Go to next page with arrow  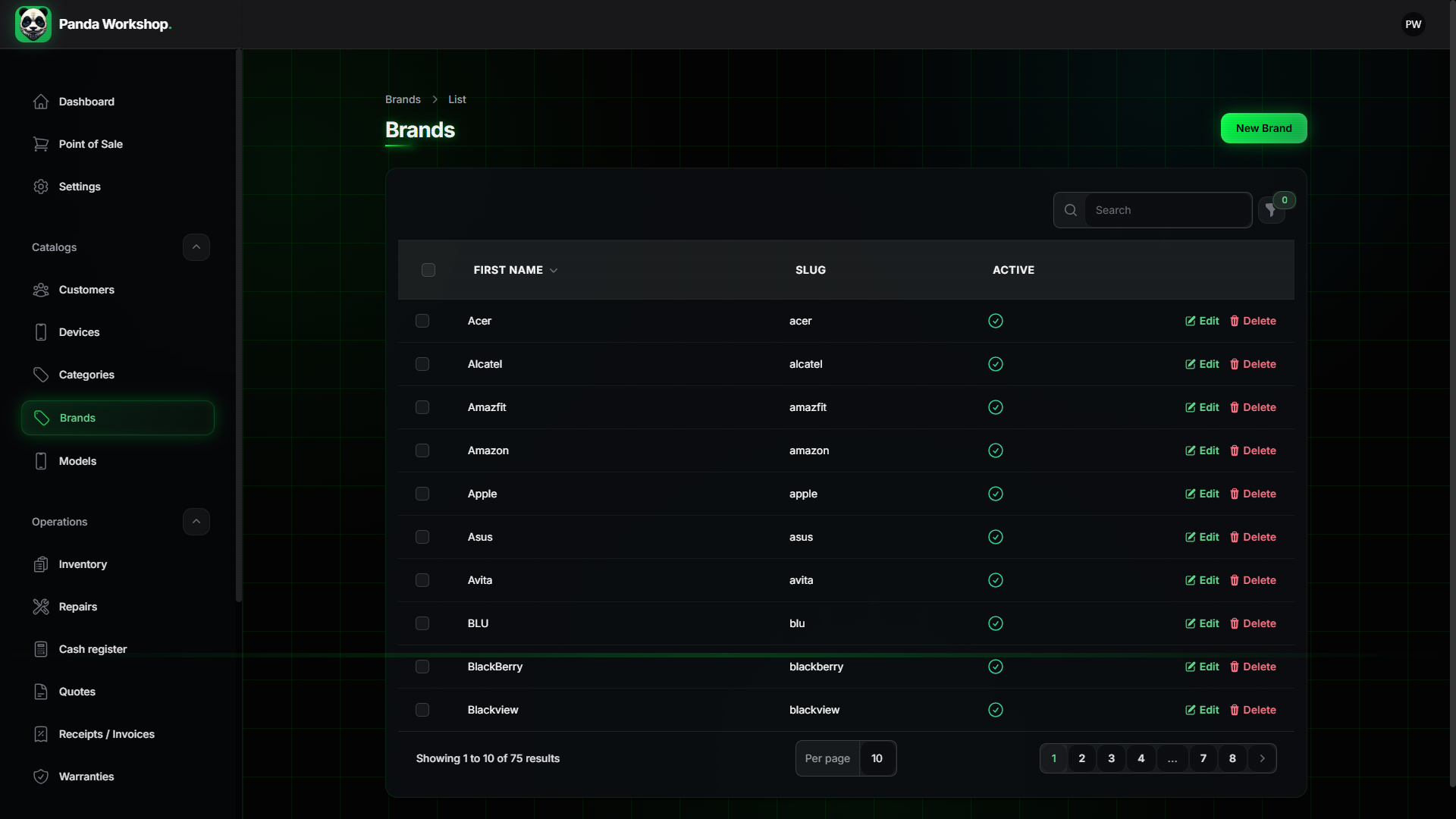tap(1262, 758)
